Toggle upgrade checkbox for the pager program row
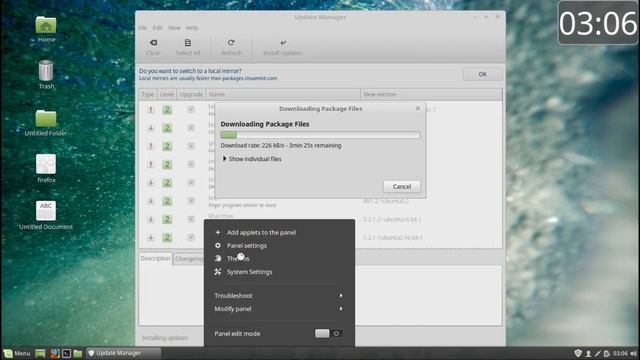The height and width of the screenshot is (360, 640). coord(191,201)
